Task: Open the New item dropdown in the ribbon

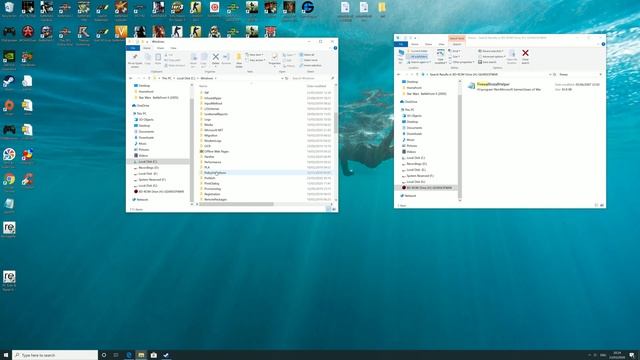Action: pos(254,55)
